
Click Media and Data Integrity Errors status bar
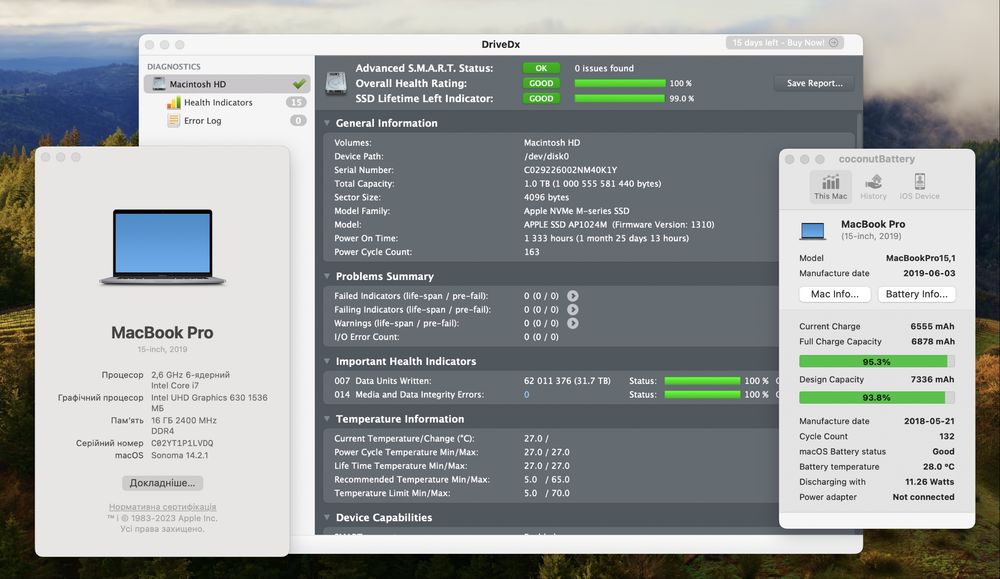[x=702, y=395]
